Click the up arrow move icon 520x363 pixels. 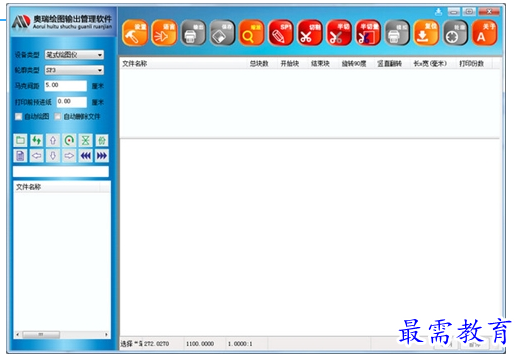53,140
